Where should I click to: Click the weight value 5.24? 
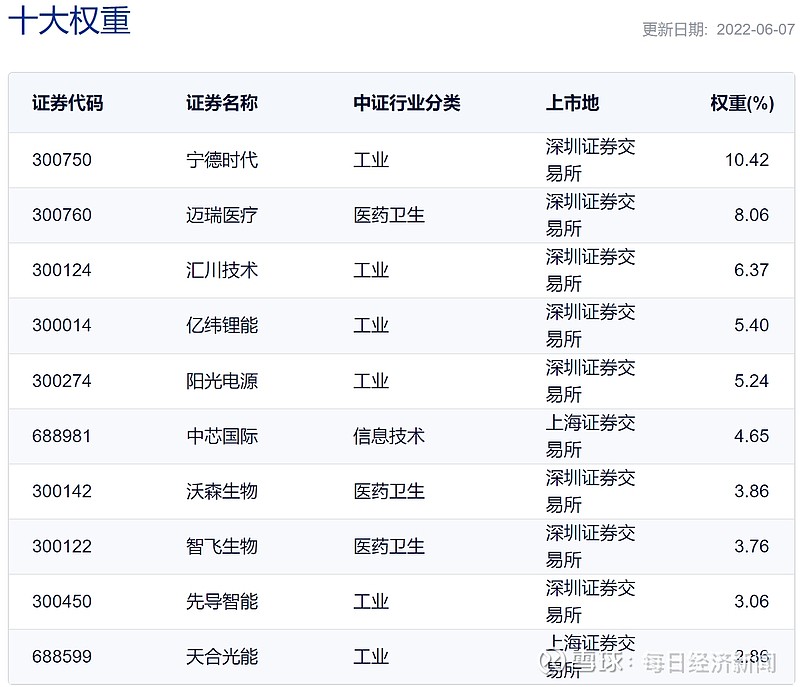(x=752, y=381)
